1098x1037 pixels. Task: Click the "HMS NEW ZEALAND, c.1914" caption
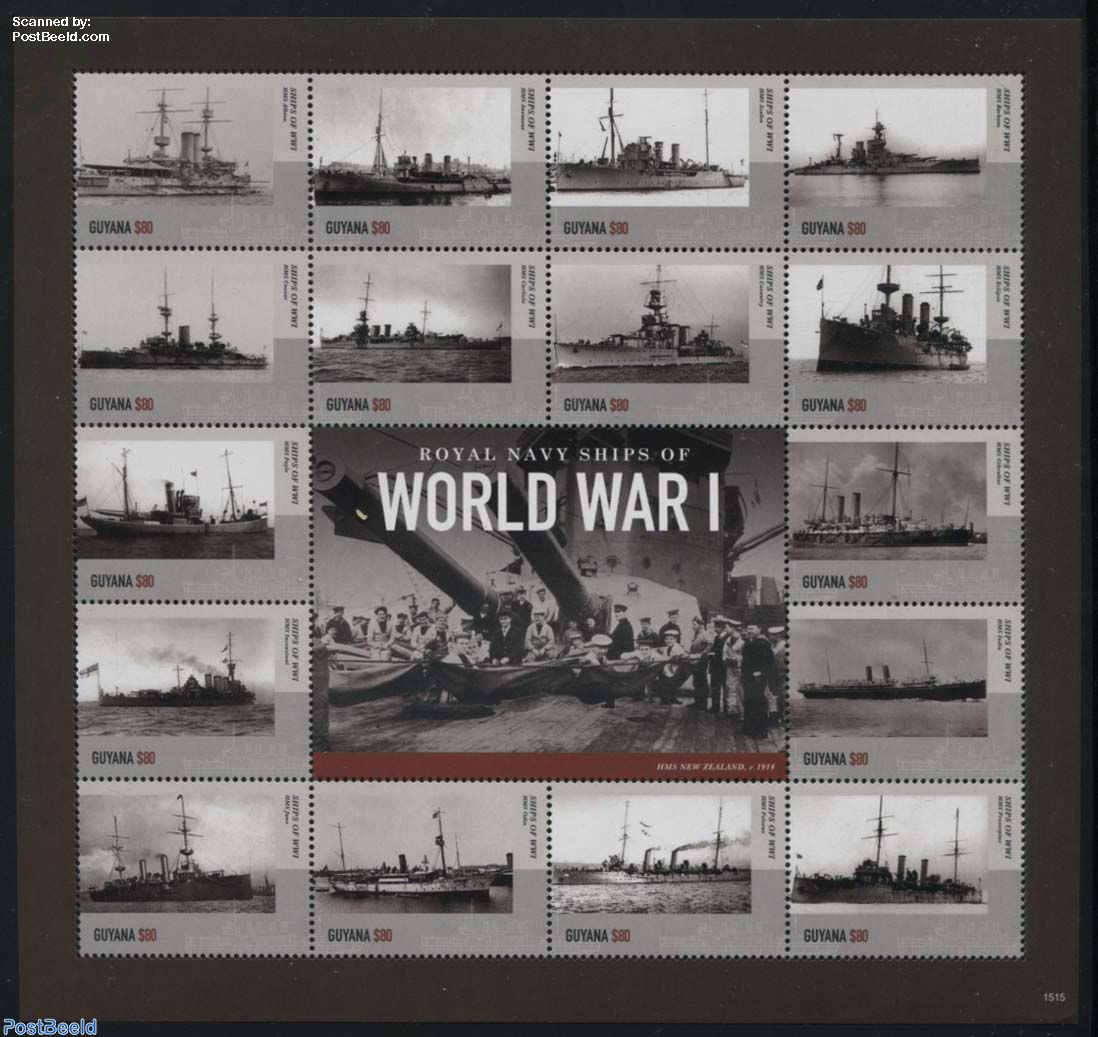[716, 767]
